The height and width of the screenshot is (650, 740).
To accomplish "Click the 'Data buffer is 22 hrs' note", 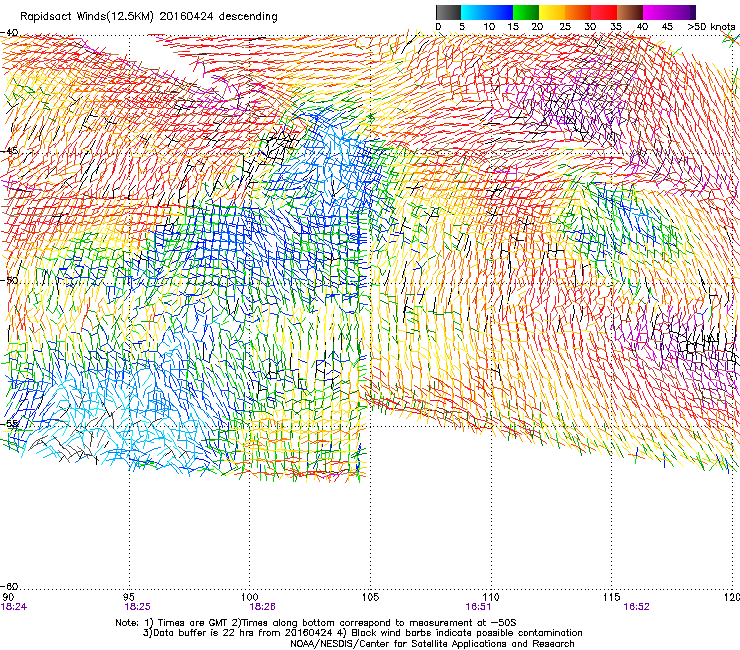I will [x=362, y=633].
